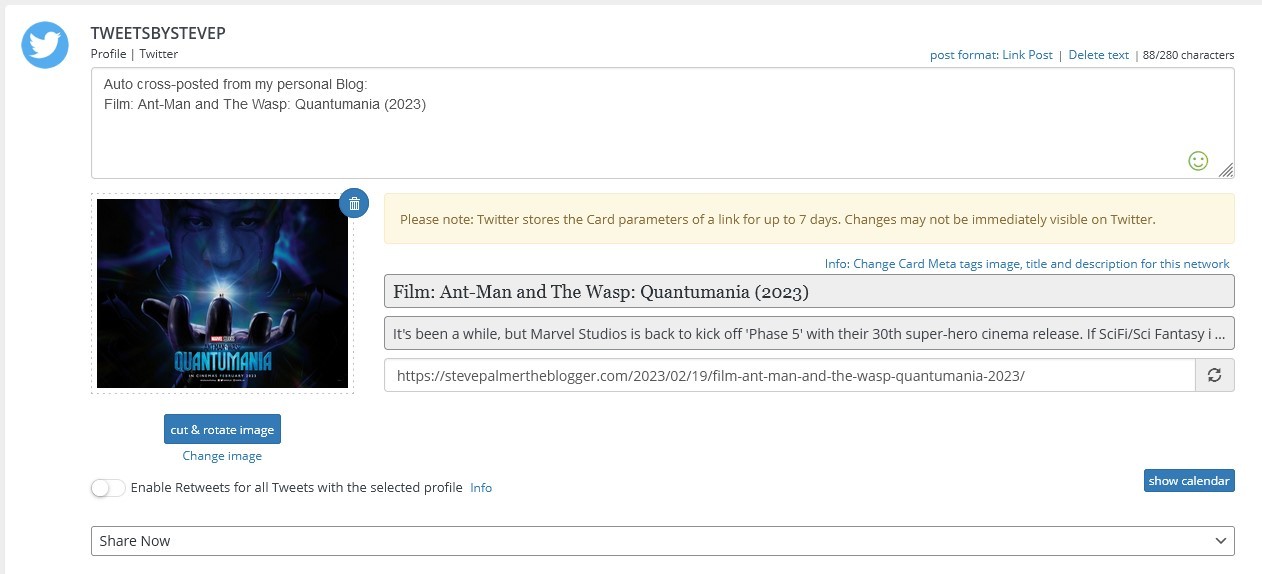
Task: Open the emoji picker smiley icon
Action: pyautogui.click(x=1198, y=160)
